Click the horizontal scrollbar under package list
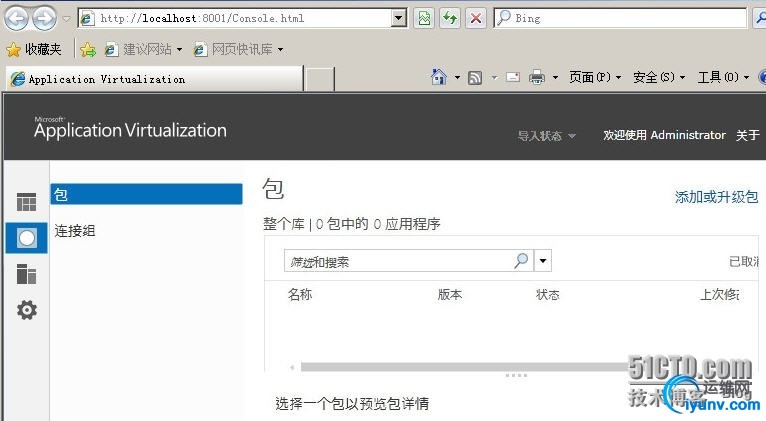766x421 pixels. tap(464, 367)
